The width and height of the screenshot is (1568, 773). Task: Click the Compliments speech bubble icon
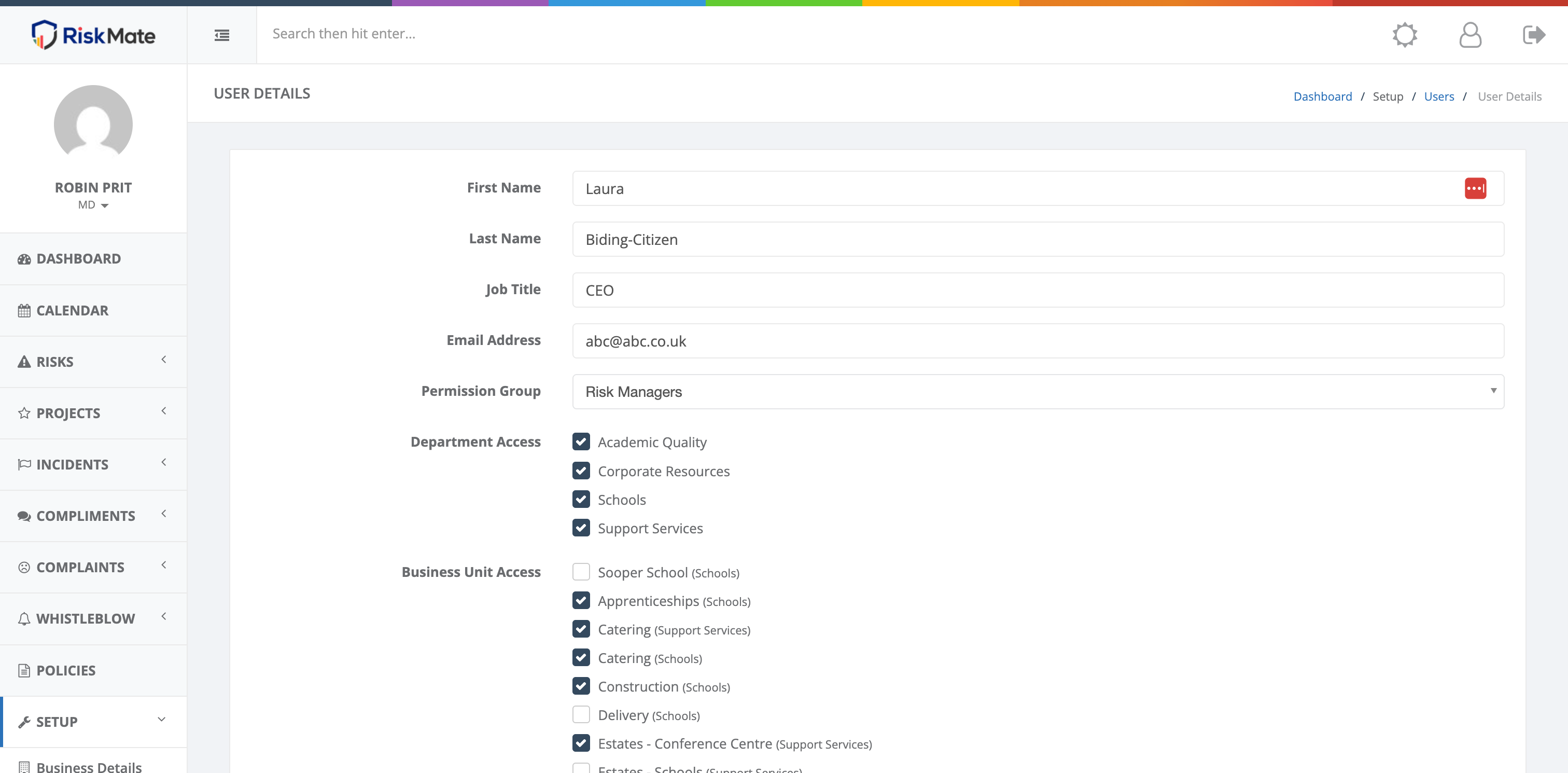pyautogui.click(x=24, y=516)
